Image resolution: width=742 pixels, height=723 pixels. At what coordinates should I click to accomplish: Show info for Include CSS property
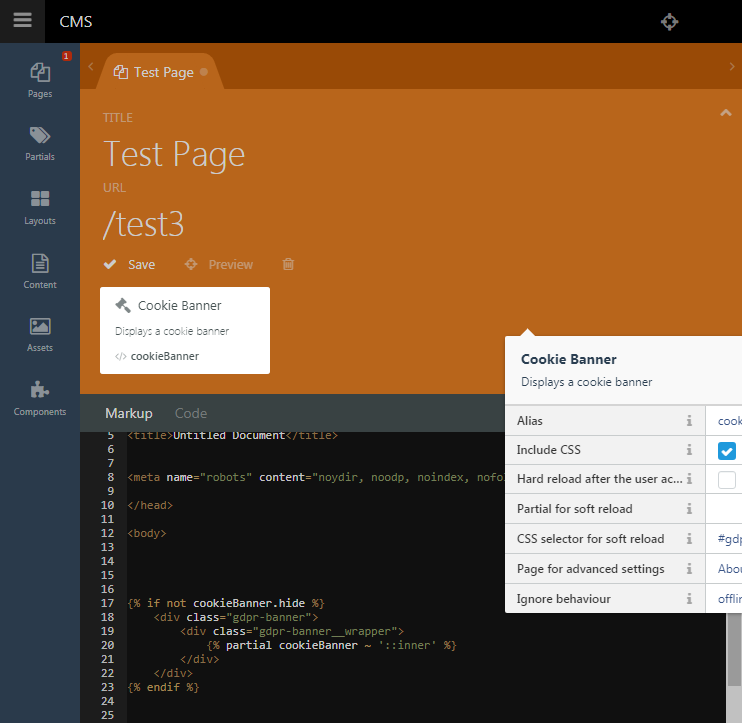(x=689, y=450)
